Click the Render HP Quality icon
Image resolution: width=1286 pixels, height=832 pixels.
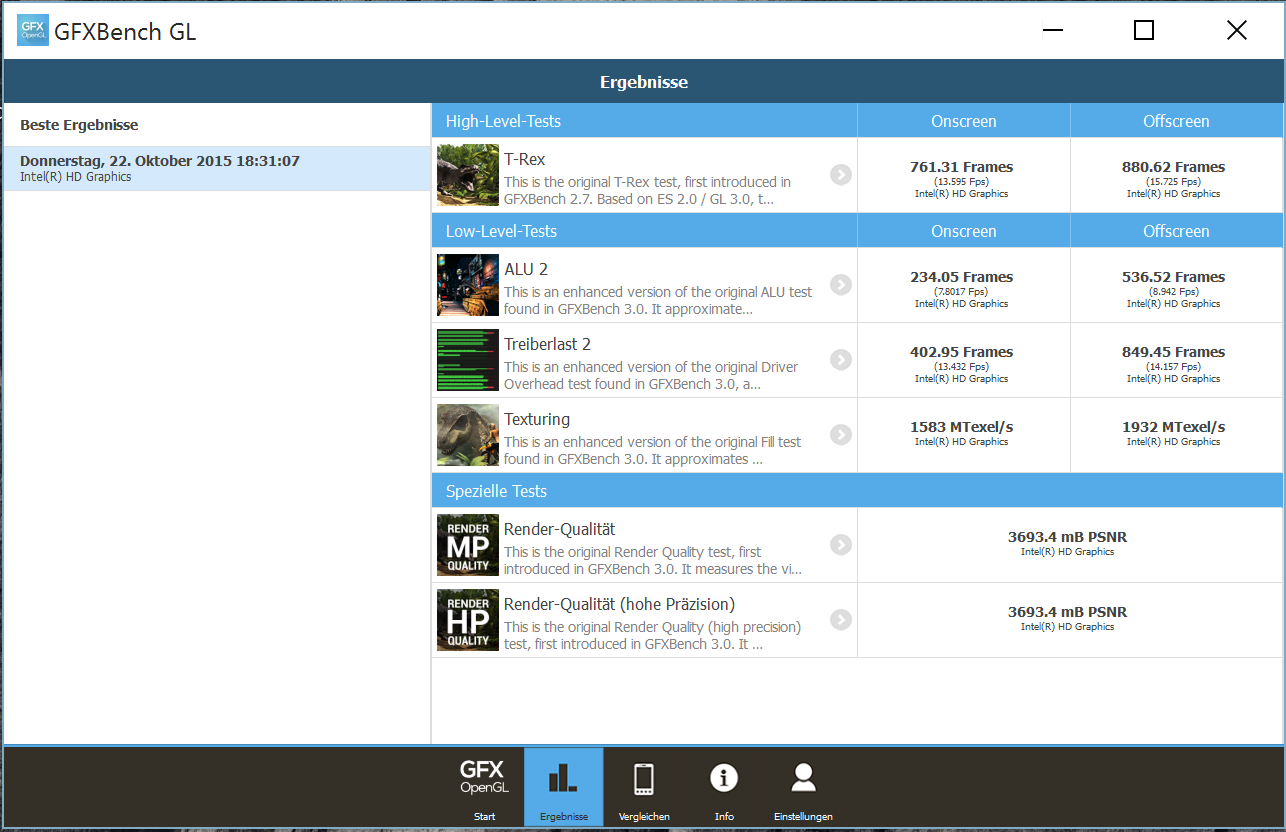(x=468, y=620)
